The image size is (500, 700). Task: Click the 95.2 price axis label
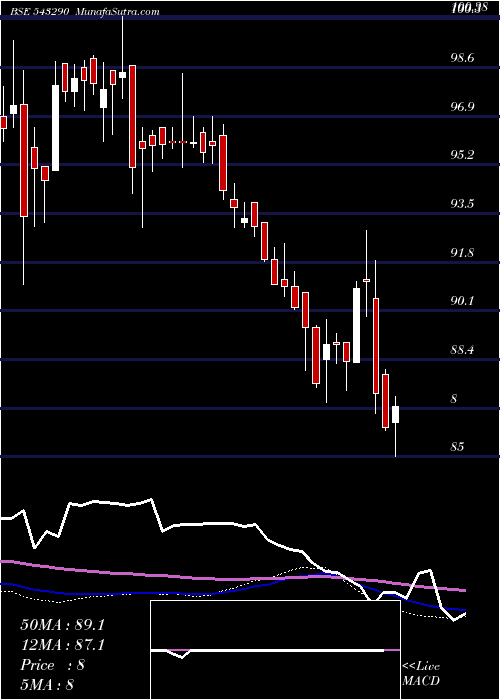[x=463, y=155]
